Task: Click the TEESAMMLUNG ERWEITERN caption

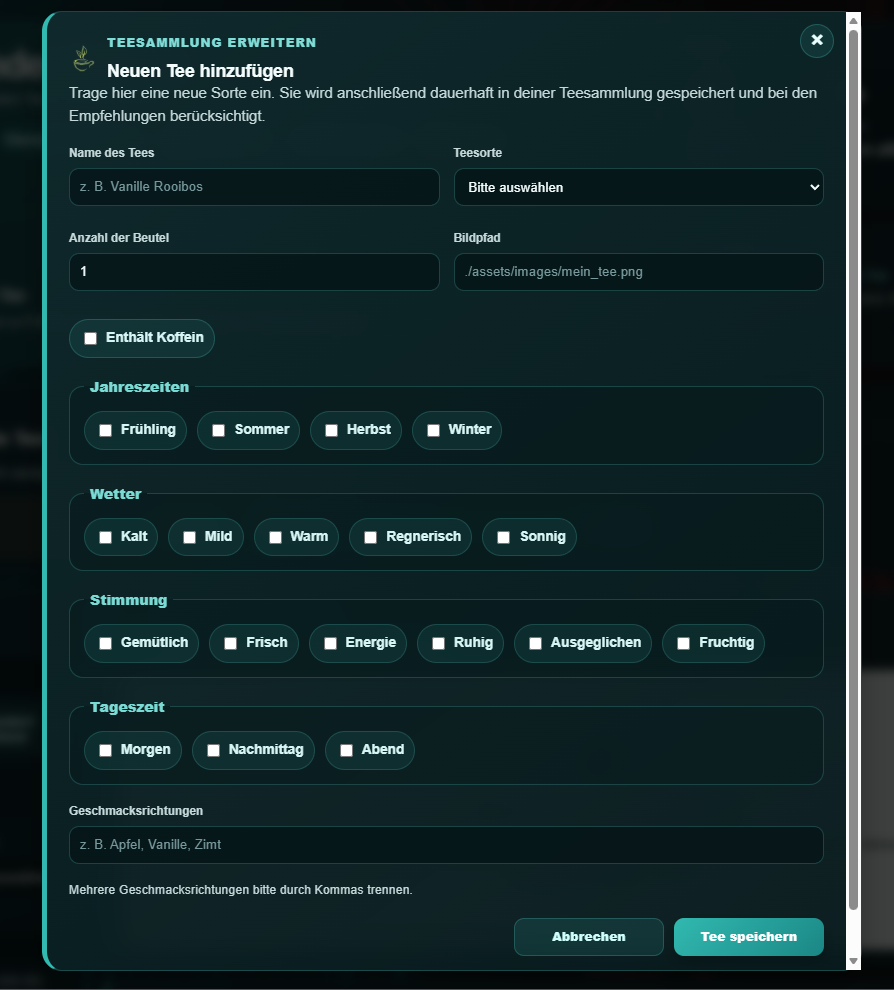Action: tap(212, 42)
